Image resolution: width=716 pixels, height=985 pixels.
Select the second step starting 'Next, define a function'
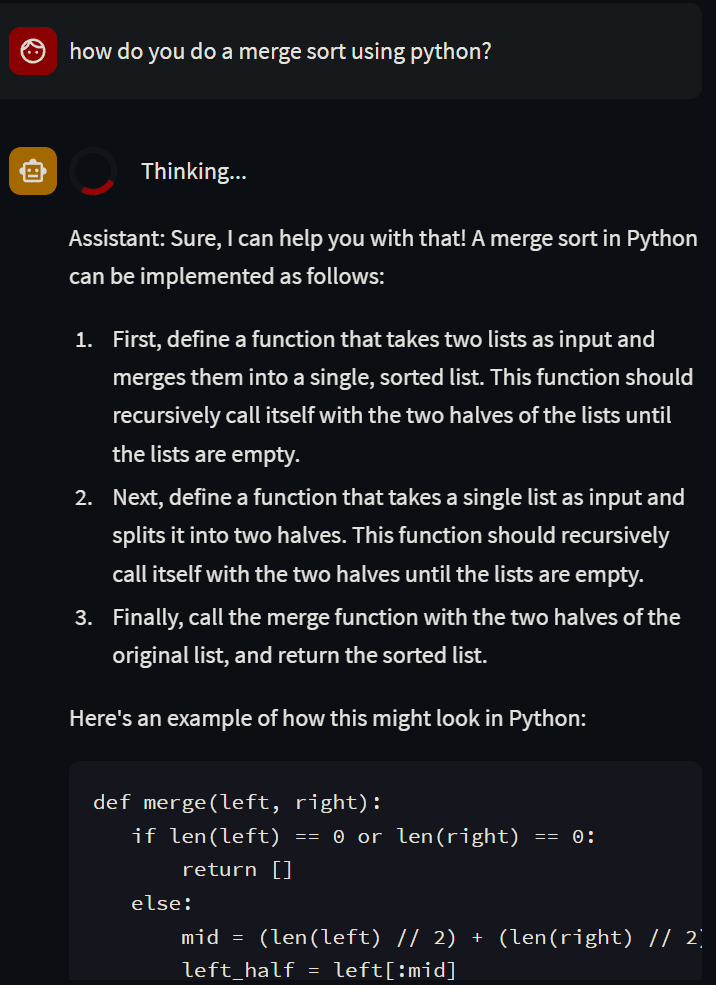tap(398, 535)
